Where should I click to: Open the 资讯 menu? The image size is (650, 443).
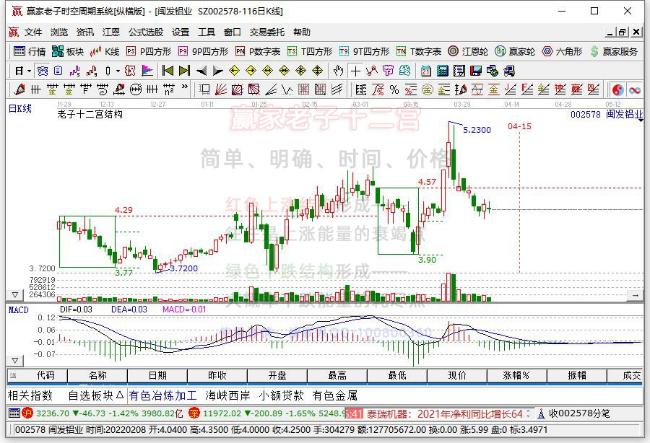click(85, 32)
